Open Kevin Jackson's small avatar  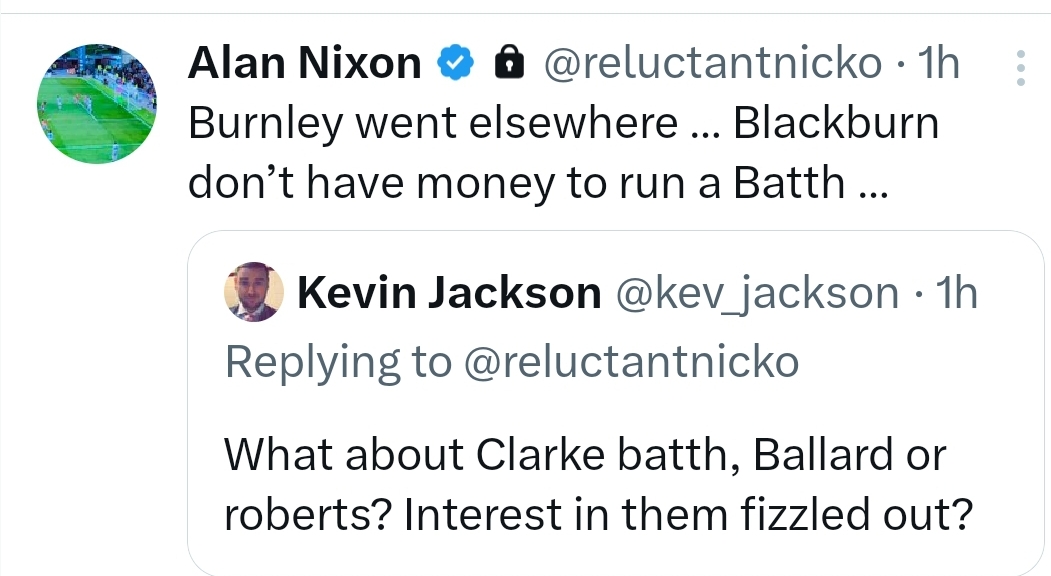pos(255,293)
